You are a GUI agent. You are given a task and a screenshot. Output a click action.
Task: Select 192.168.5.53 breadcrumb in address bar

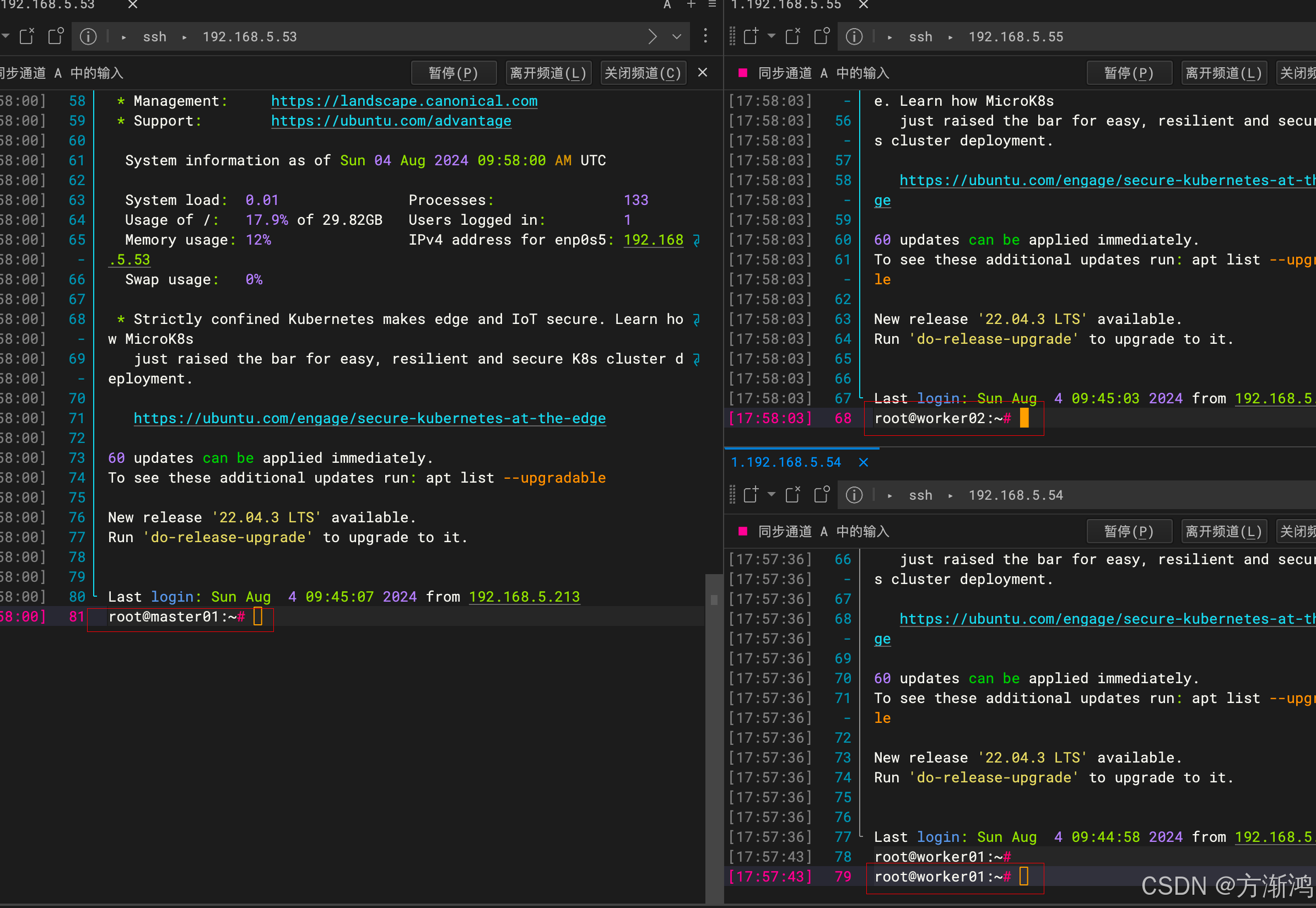(249, 37)
